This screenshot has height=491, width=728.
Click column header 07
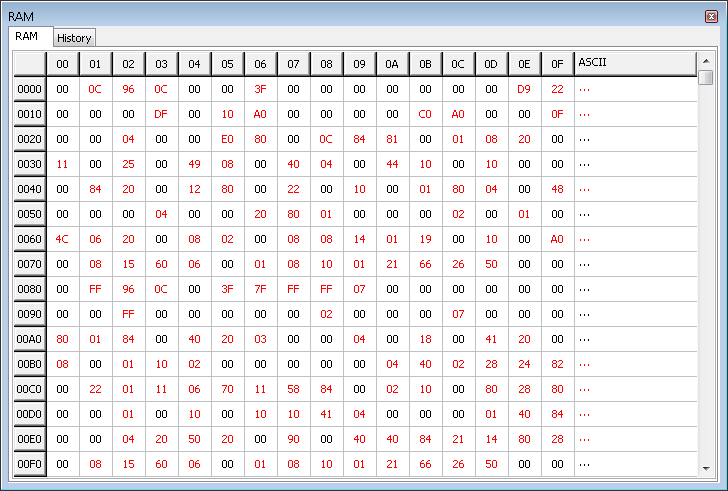(293, 64)
